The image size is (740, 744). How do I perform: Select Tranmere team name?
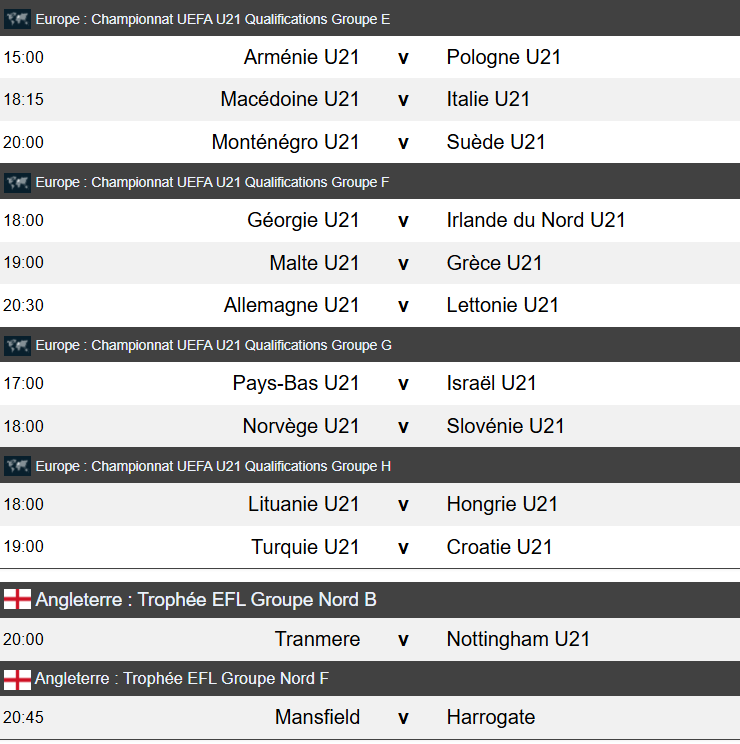(317, 639)
